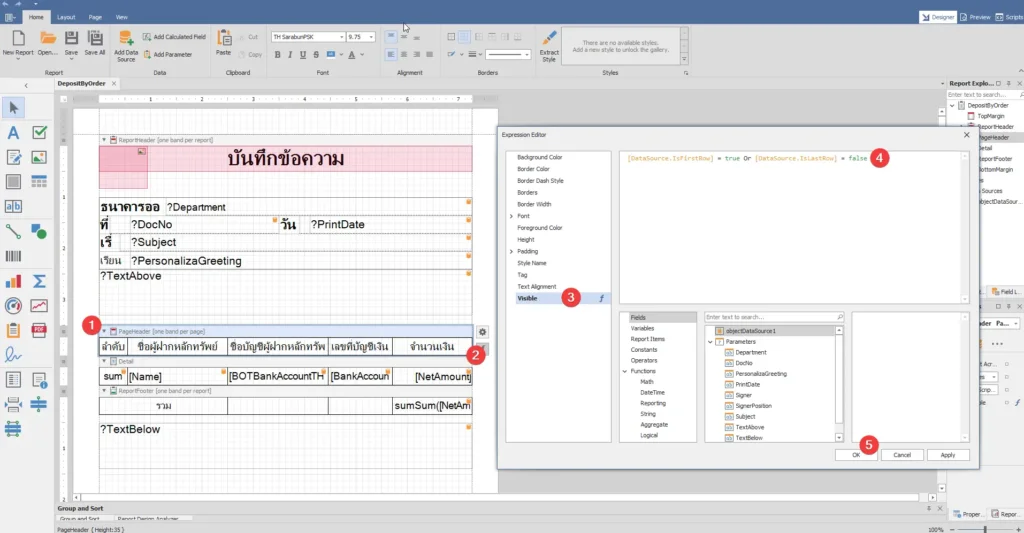The width and height of the screenshot is (1024, 533).
Task: Collapse the Functions category in Expression Editor
Action: pyautogui.click(x=624, y=371)
